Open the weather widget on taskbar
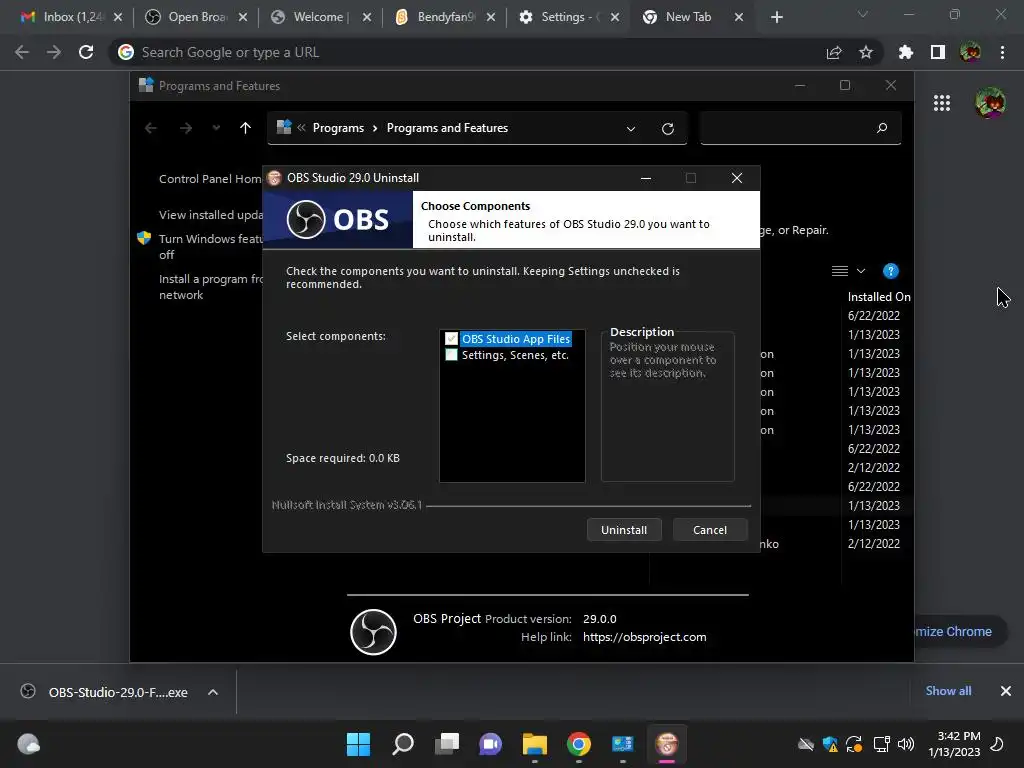 coord(28,744)
